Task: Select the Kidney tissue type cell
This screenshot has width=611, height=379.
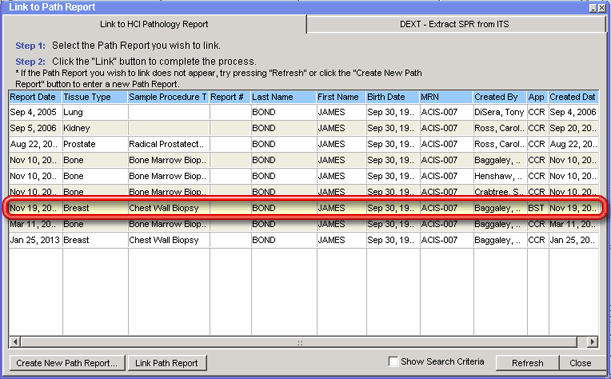Action: 95,128
